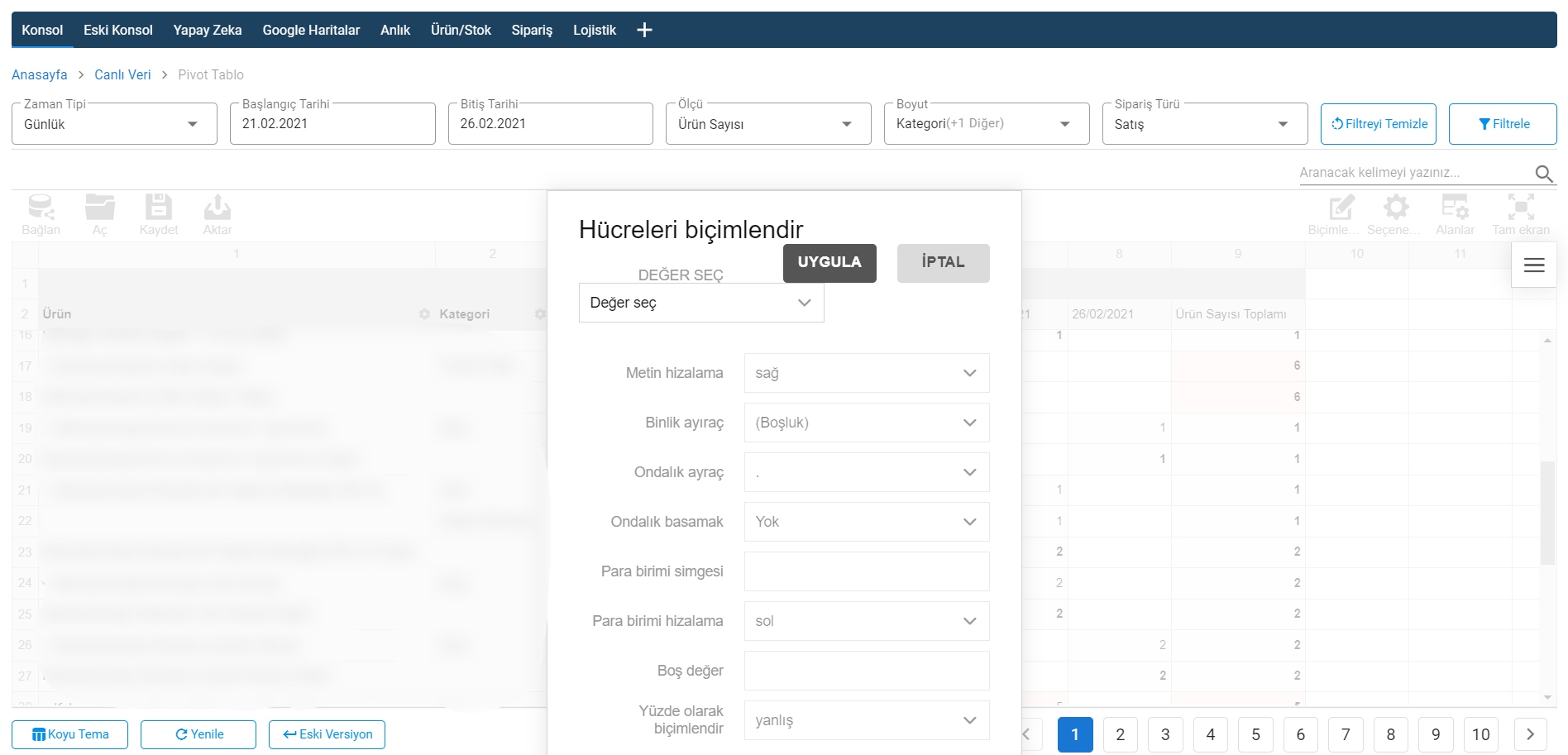
Task: Click the İPTAL button
Action: [944, 263]
